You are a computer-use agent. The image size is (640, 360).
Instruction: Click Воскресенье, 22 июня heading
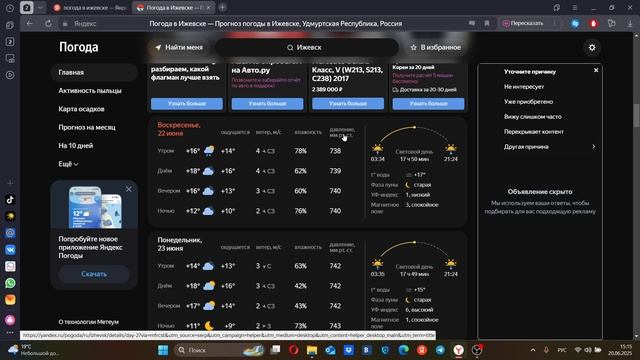click(x=179, y=129)
